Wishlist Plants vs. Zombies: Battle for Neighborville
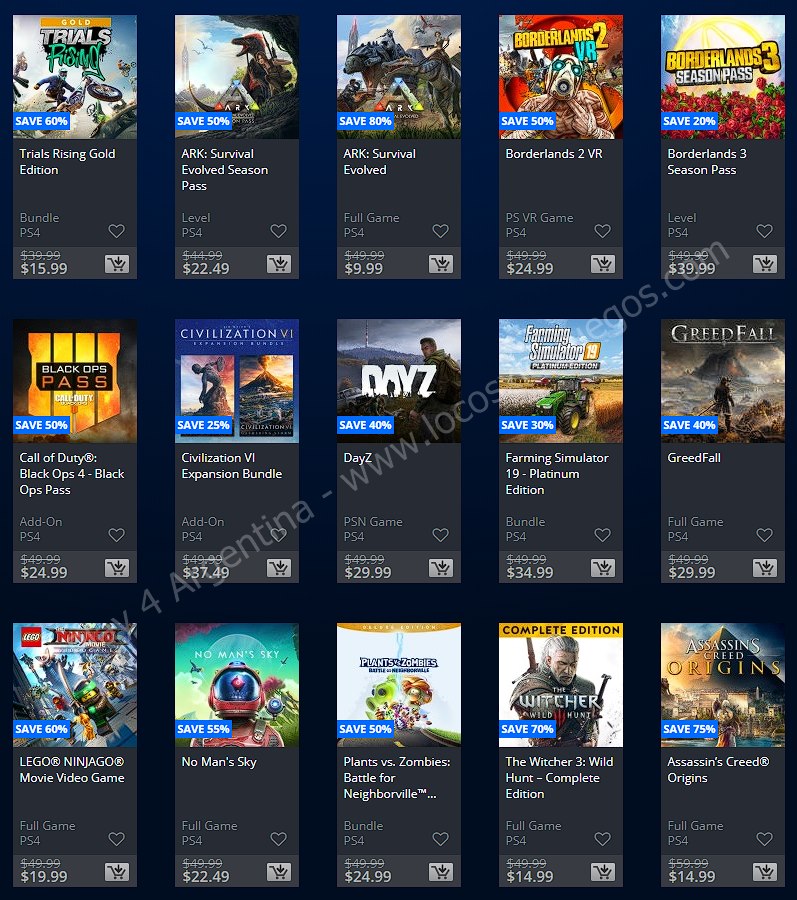Viewport: 797px width, 900px height. coord(440,839)
